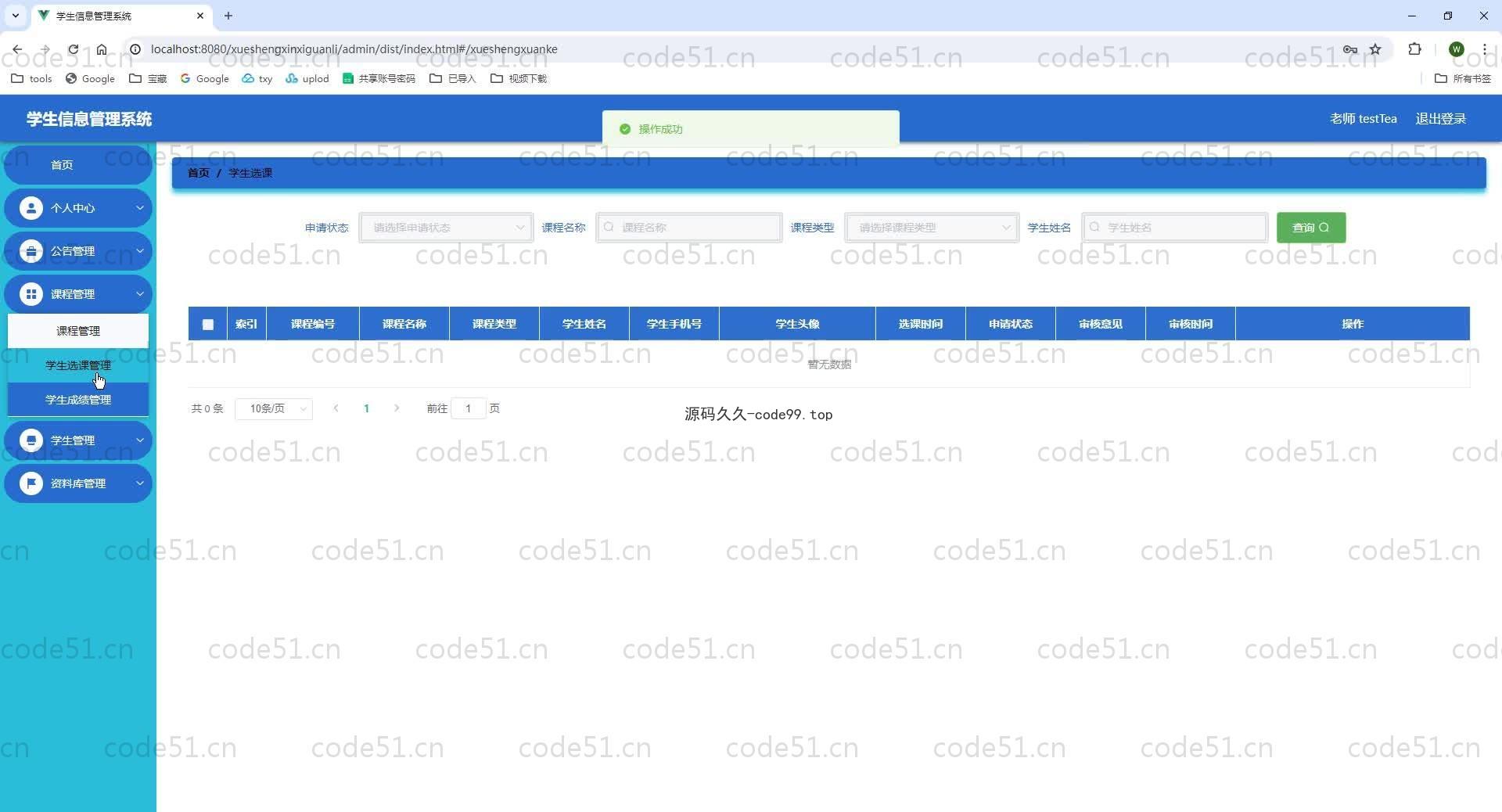Select 学生成绩管理 submenu item
1502x812 pixels.
78,400
